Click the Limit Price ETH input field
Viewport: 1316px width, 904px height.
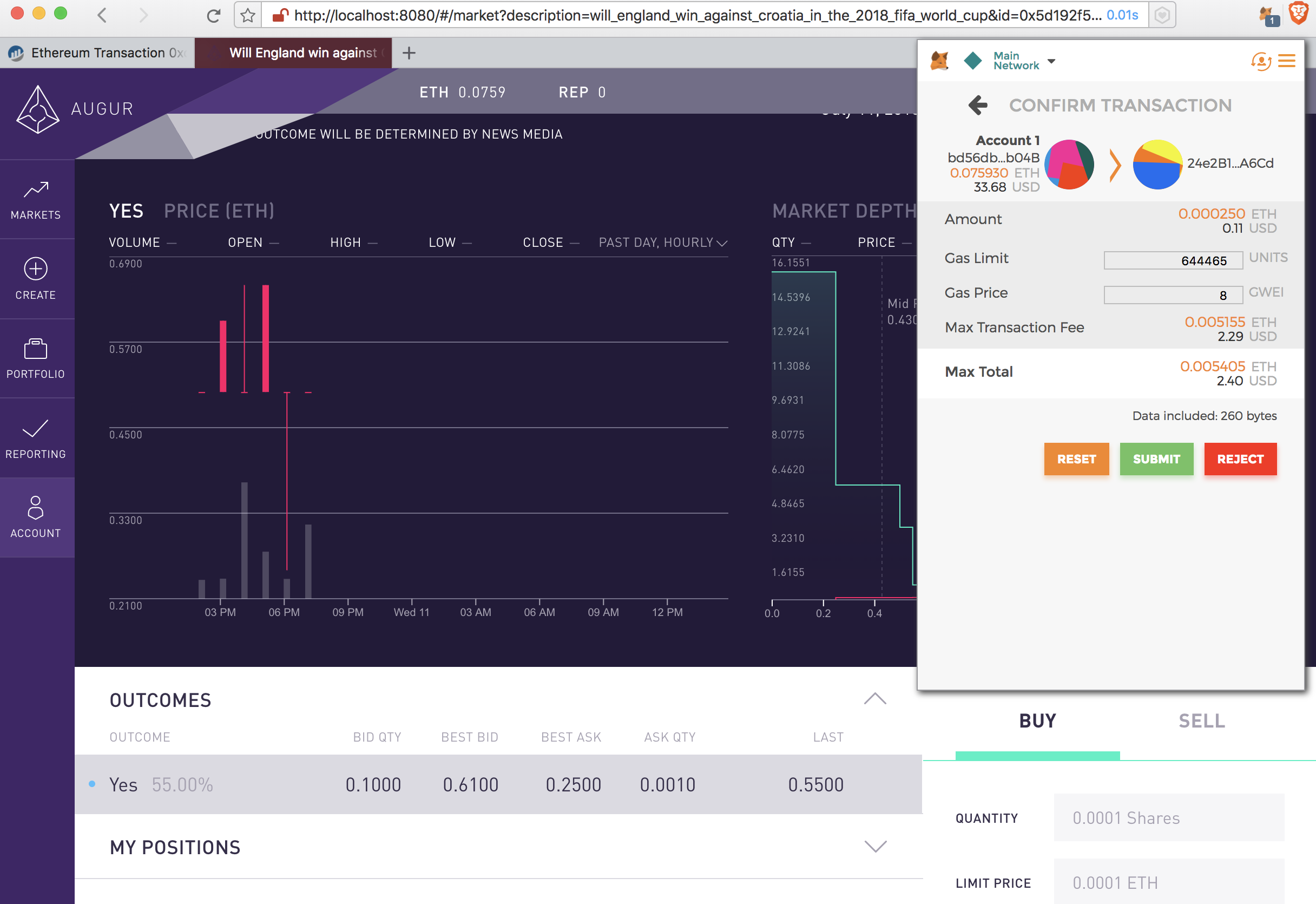[1169, 882]
